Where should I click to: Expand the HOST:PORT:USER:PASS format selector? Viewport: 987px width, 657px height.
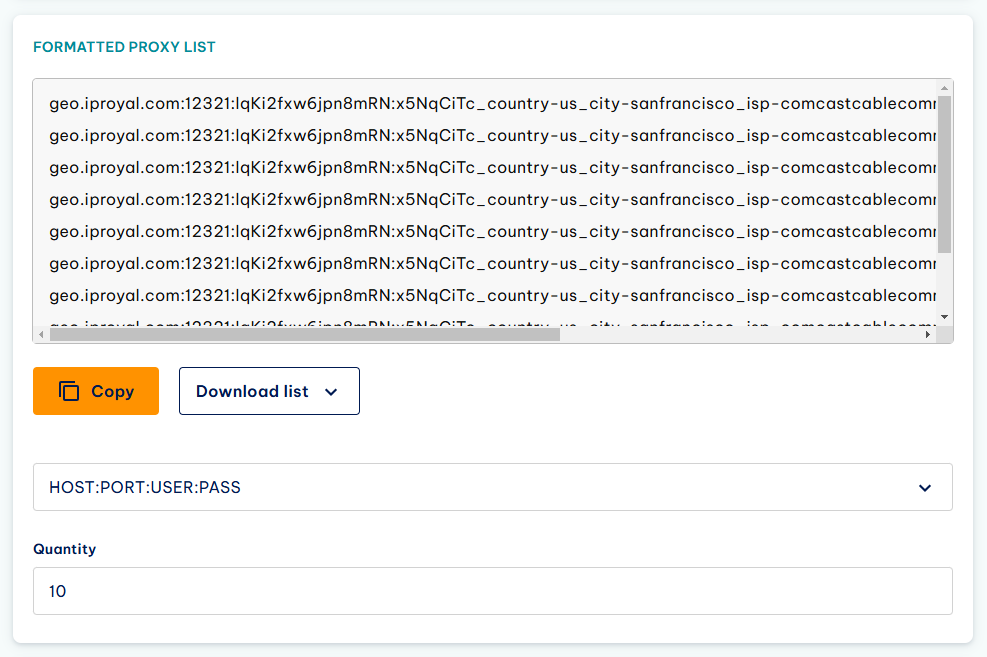[x=493, y=487]
